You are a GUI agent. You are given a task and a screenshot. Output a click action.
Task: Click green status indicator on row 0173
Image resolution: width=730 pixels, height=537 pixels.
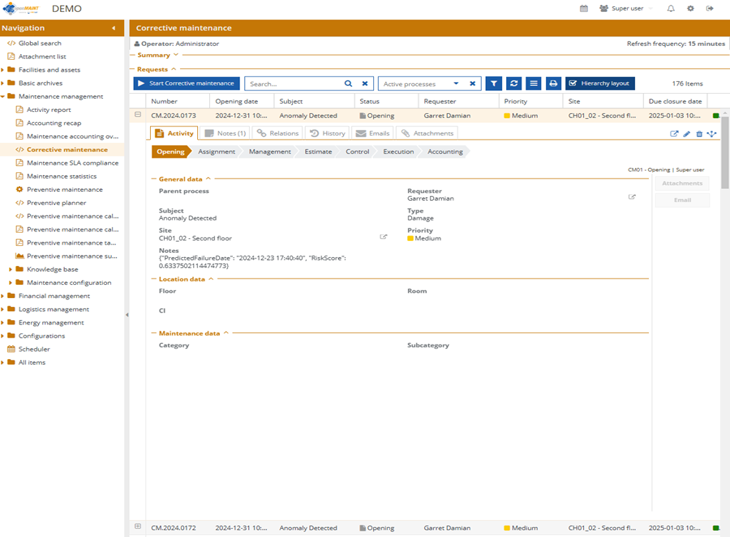click(716, 116)
